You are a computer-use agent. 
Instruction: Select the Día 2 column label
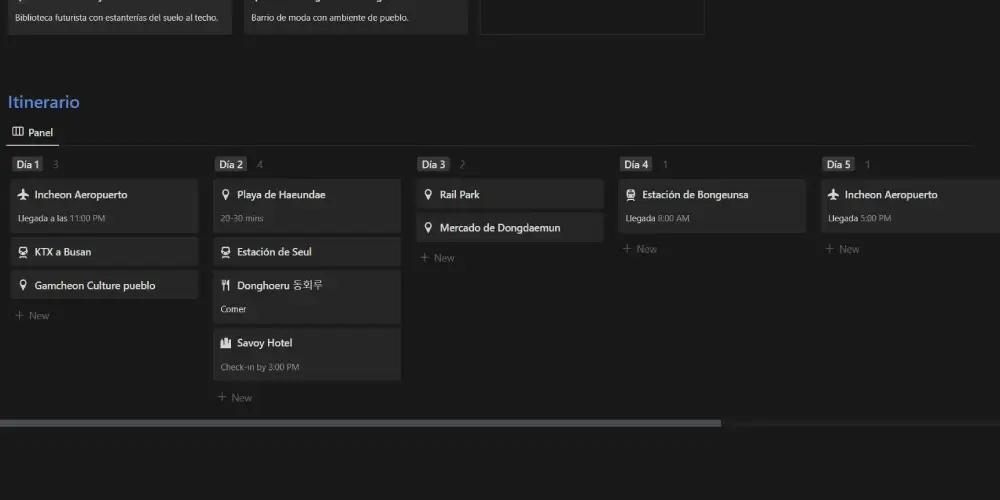coord(231,164)
